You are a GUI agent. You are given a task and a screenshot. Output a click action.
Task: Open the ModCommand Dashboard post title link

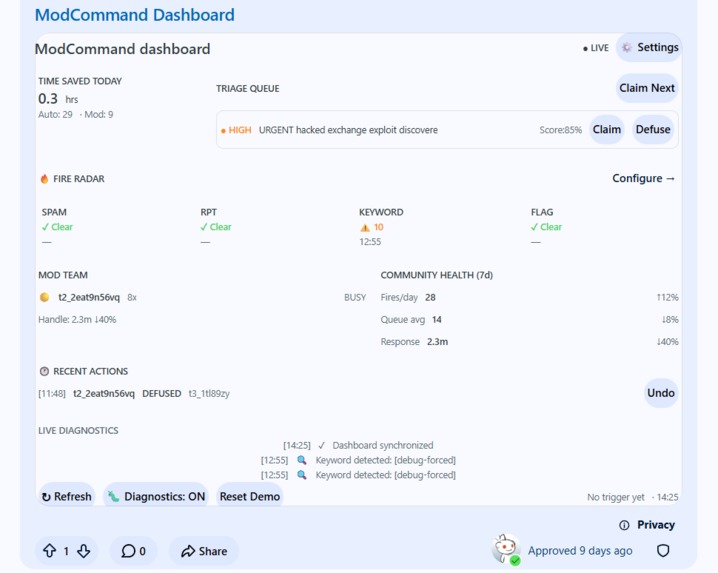135,15
